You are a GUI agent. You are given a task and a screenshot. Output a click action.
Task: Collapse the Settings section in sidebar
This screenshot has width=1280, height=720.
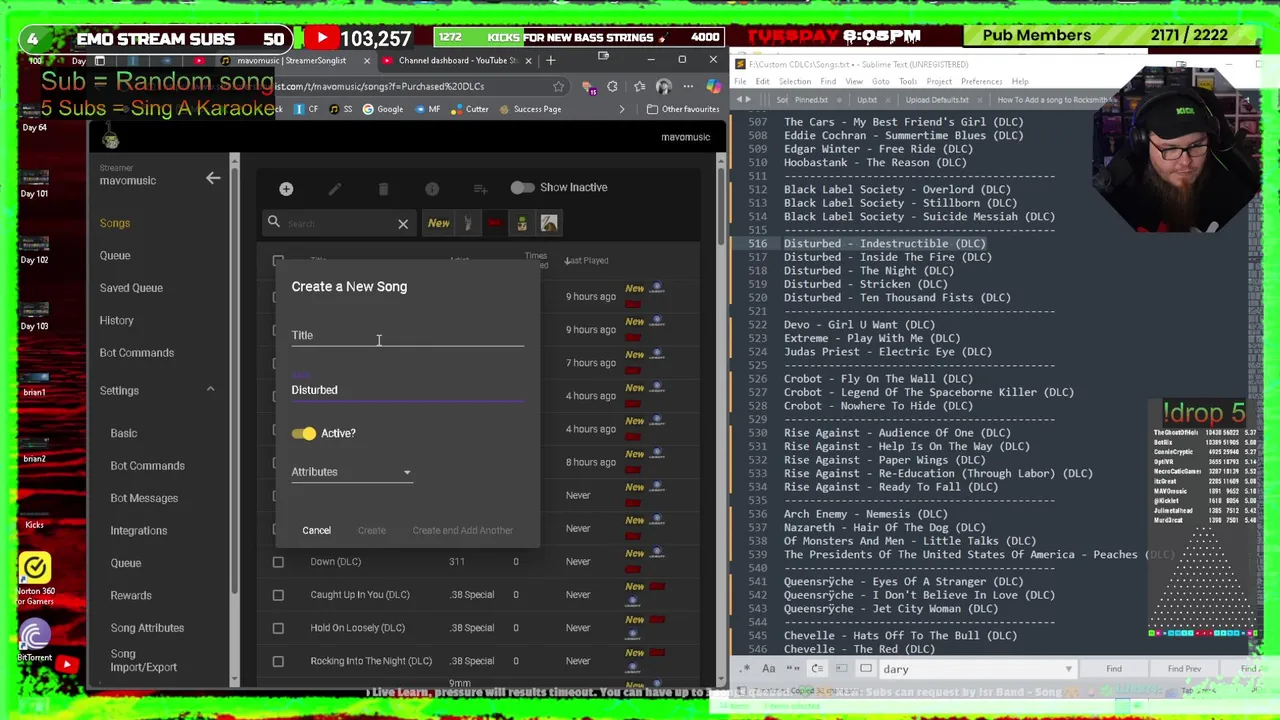[210, 390]
